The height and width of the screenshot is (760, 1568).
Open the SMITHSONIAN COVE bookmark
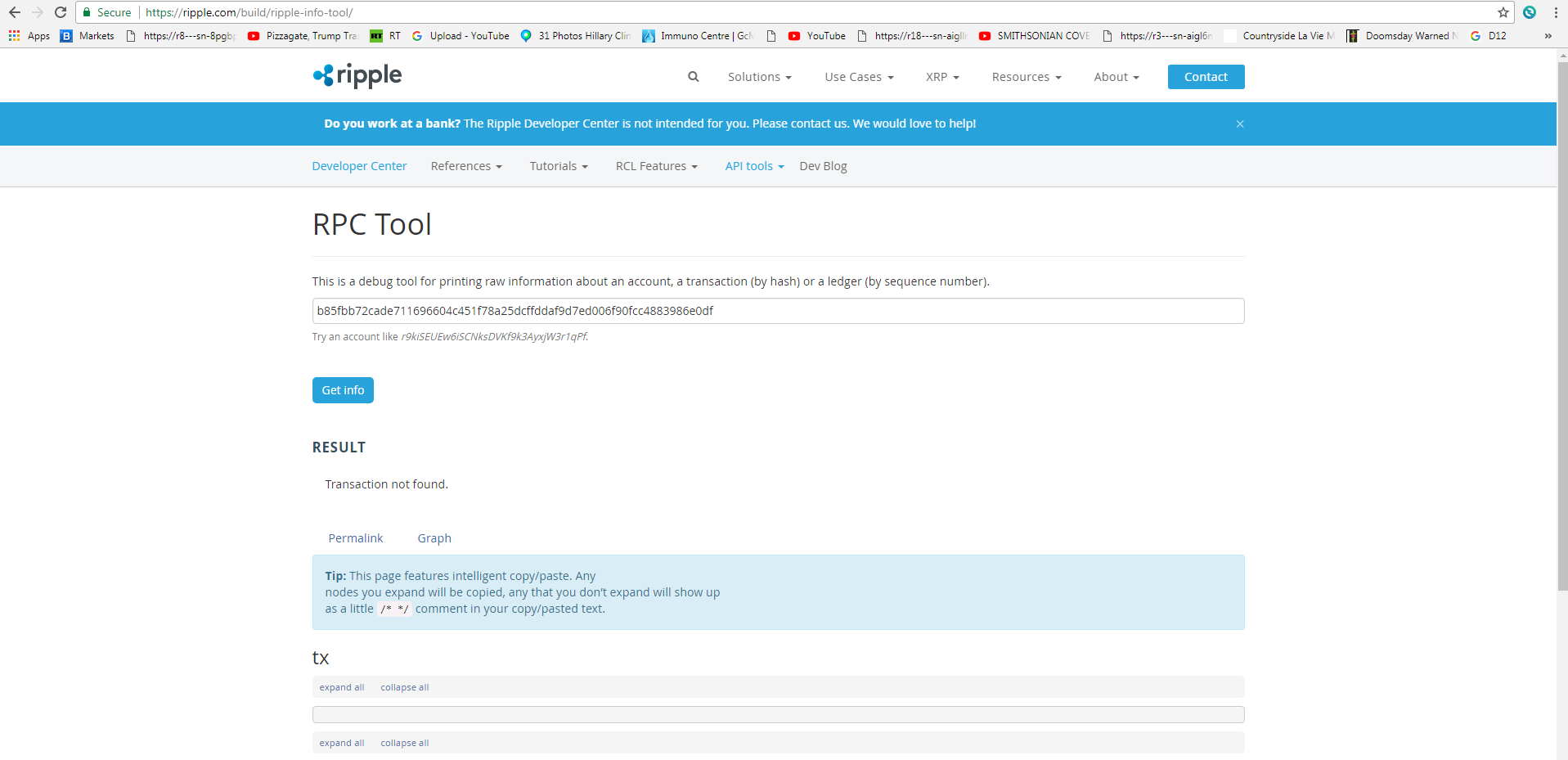pos(1034,36)
